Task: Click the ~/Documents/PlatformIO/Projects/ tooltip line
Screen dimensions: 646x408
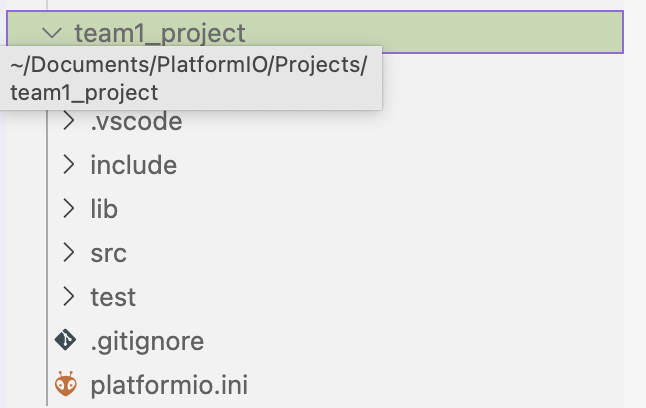Action: coord(189,65)
